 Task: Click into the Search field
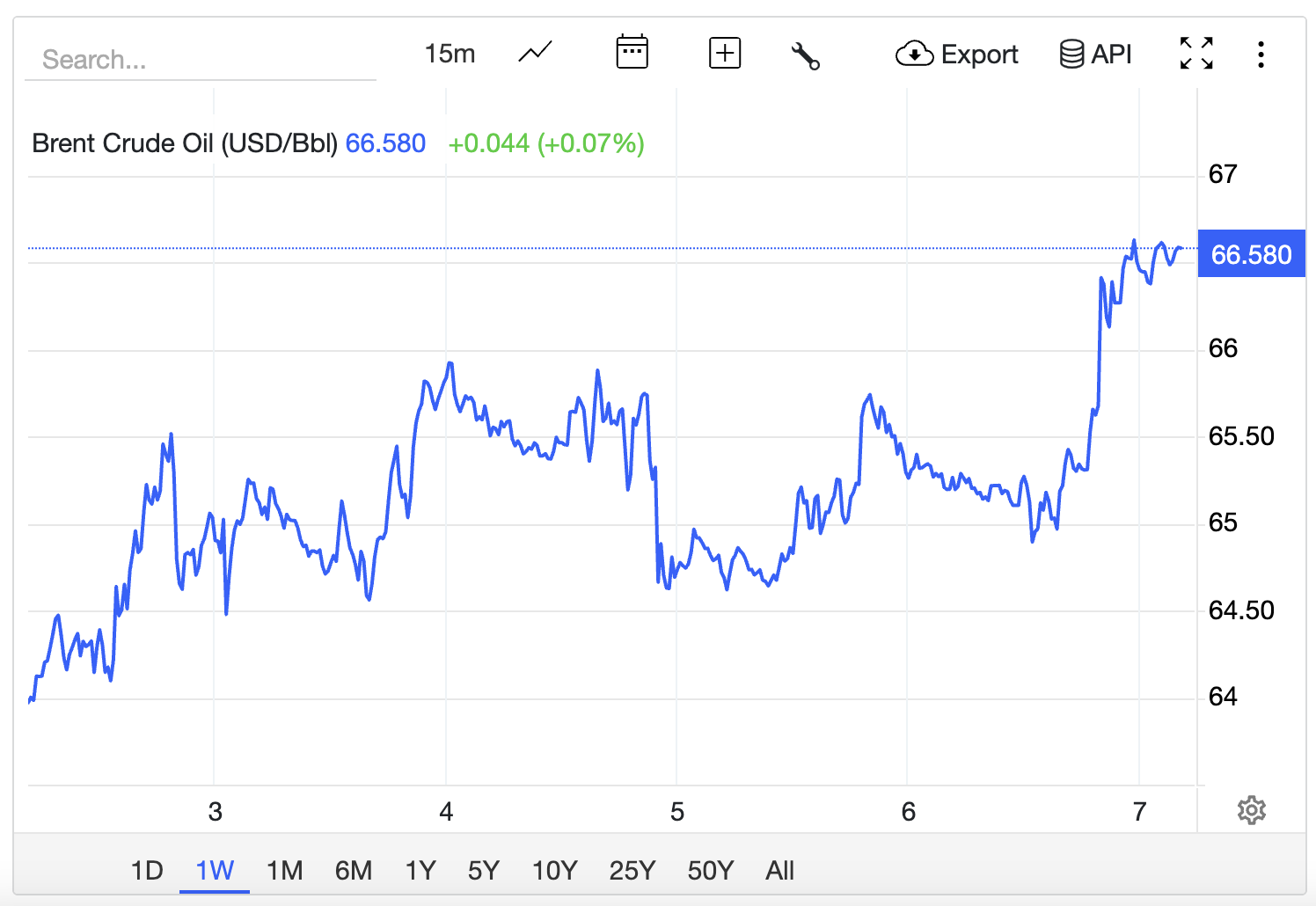201,60
